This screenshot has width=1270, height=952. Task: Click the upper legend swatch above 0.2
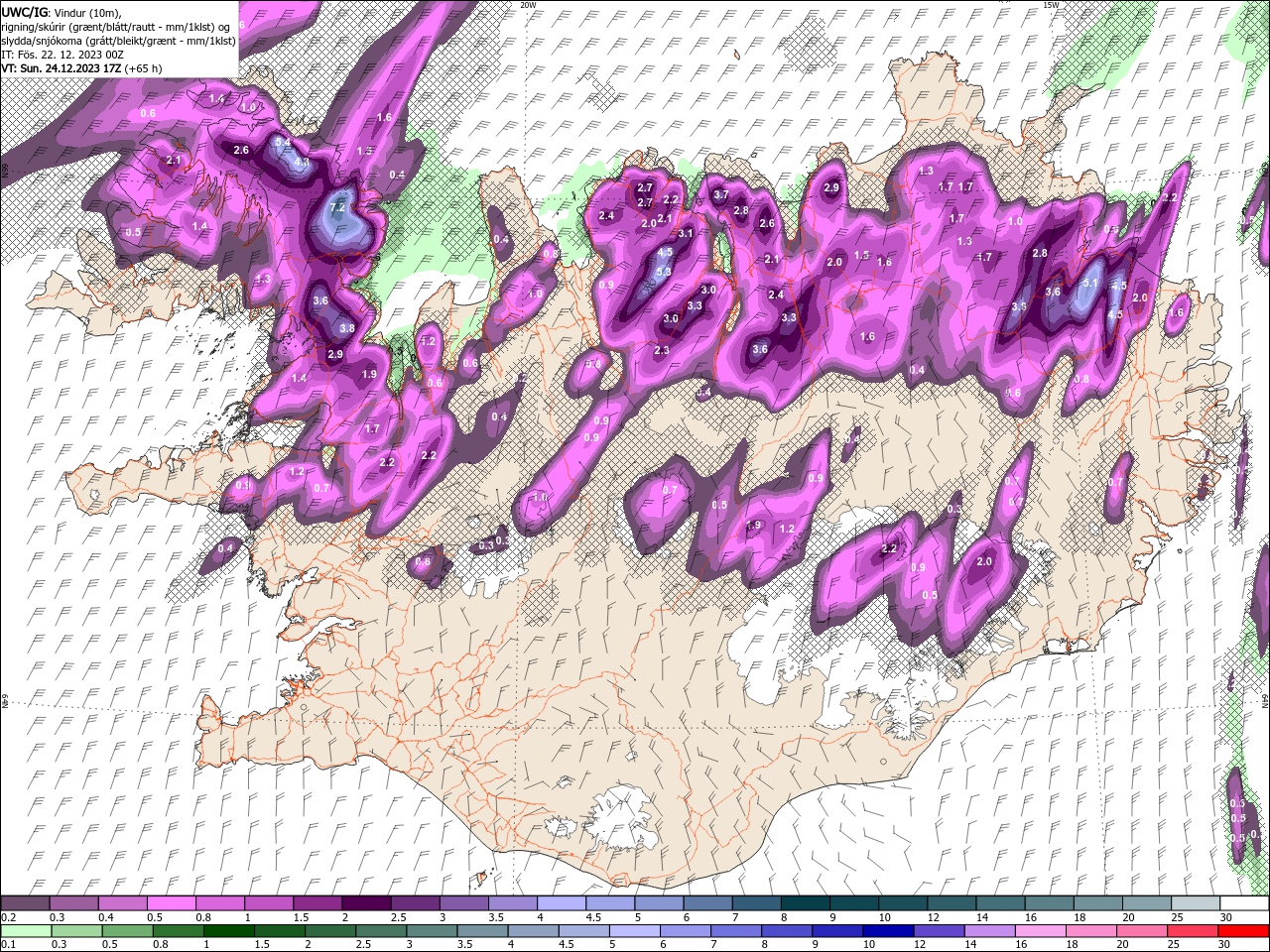click(26, 903)
